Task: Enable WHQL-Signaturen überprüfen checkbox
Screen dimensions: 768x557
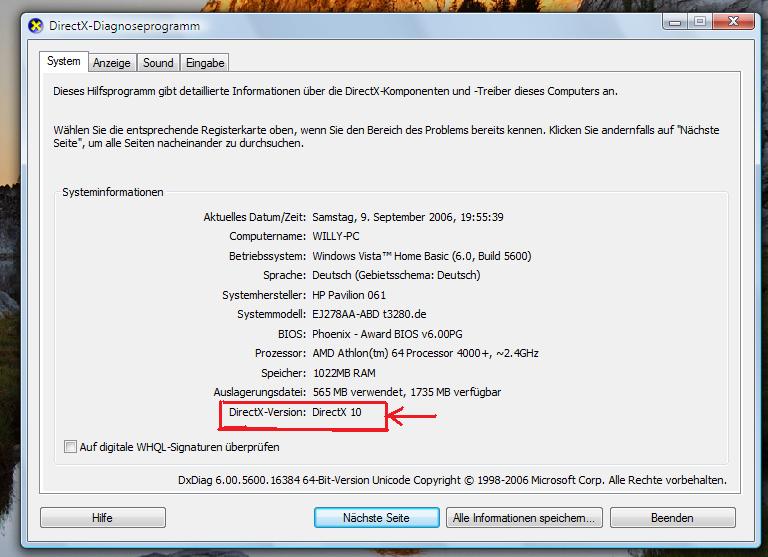Action: [71, 447]
